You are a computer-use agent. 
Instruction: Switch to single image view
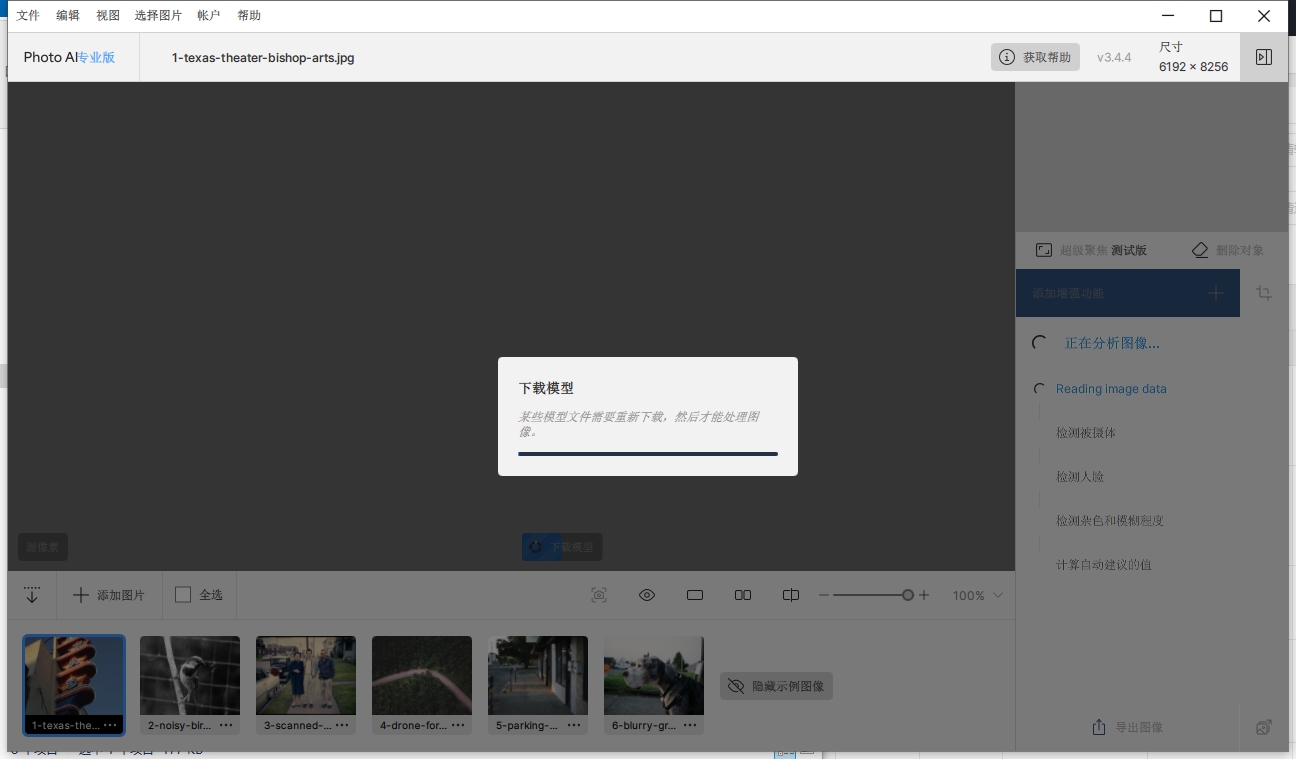click(695, 595)
